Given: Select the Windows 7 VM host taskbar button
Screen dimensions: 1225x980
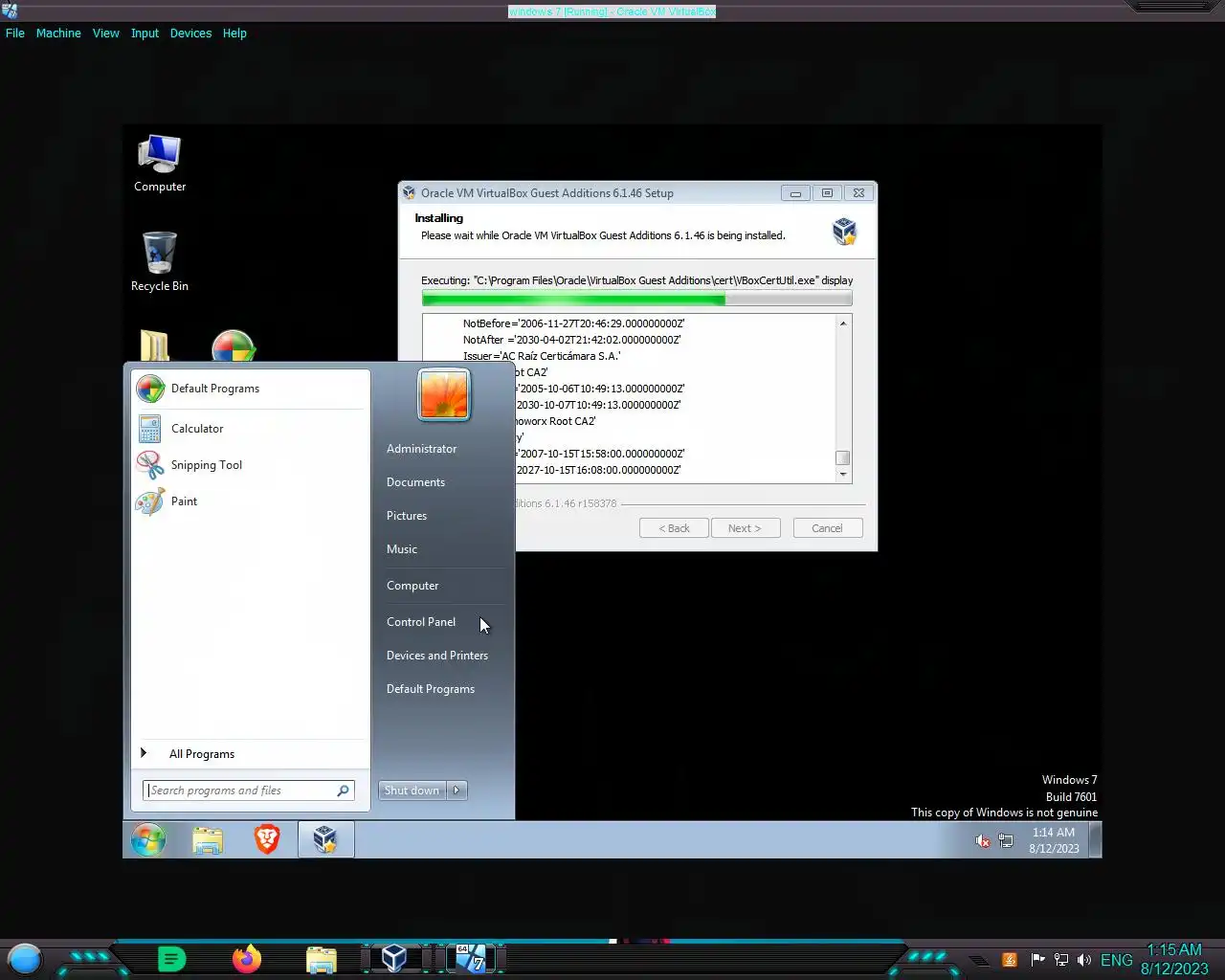Looking at the screenshot, I should [470, 958].
